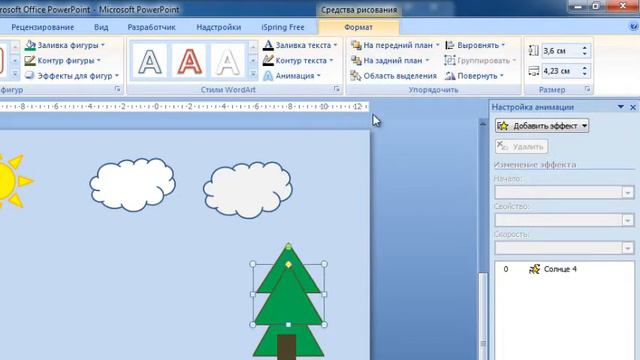The height and width of the screenshot is (360, 640).
Task: Open Заливка фигуры shape fill
Action: (x=64, y=45)
